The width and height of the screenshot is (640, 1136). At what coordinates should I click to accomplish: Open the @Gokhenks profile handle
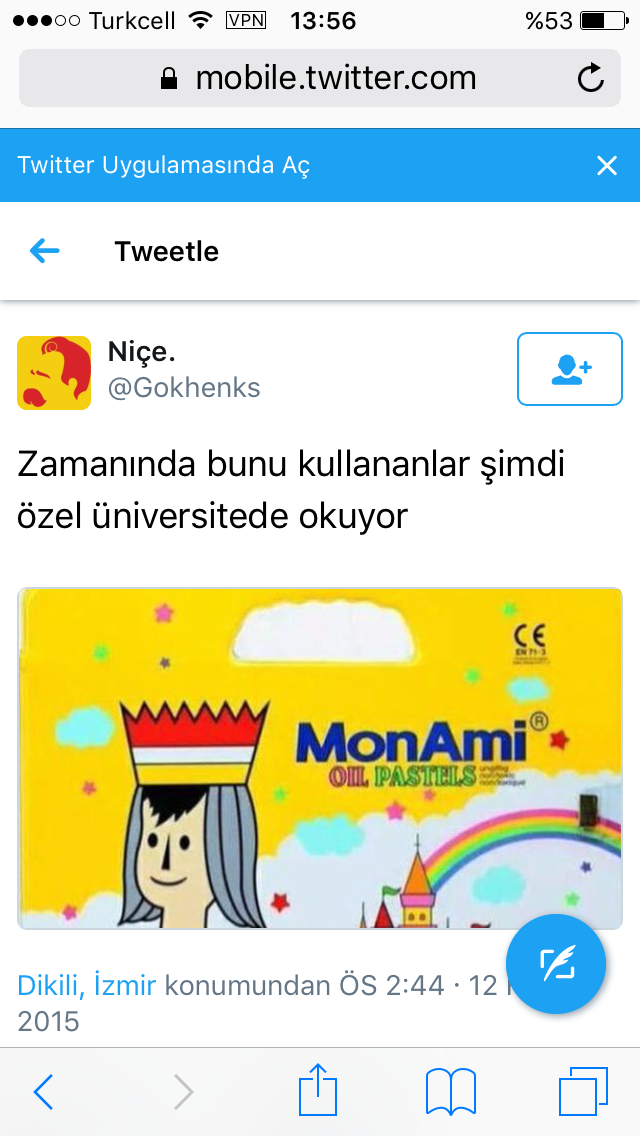click(184, 388)
